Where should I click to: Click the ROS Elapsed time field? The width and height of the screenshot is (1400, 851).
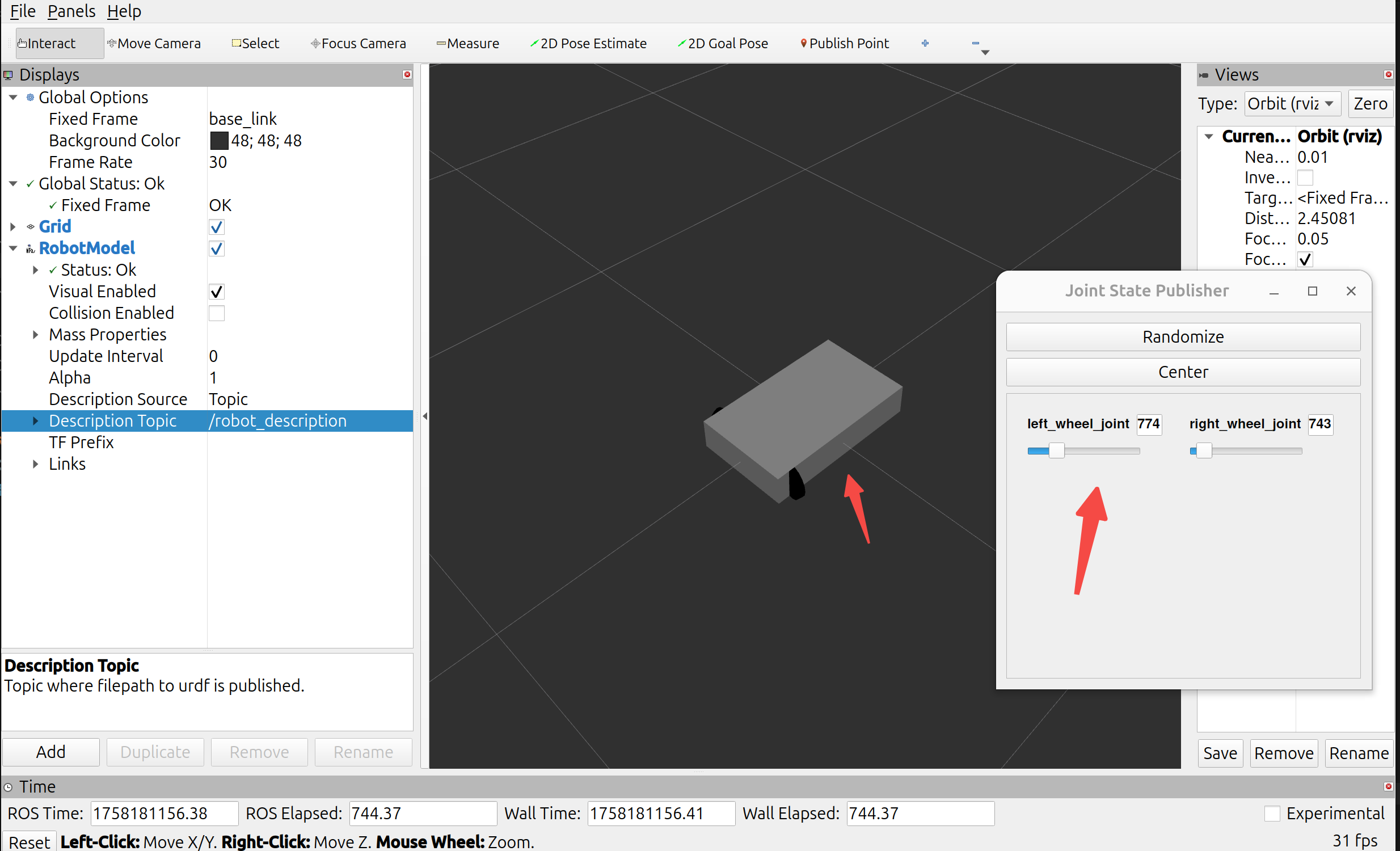pos(422,814)
